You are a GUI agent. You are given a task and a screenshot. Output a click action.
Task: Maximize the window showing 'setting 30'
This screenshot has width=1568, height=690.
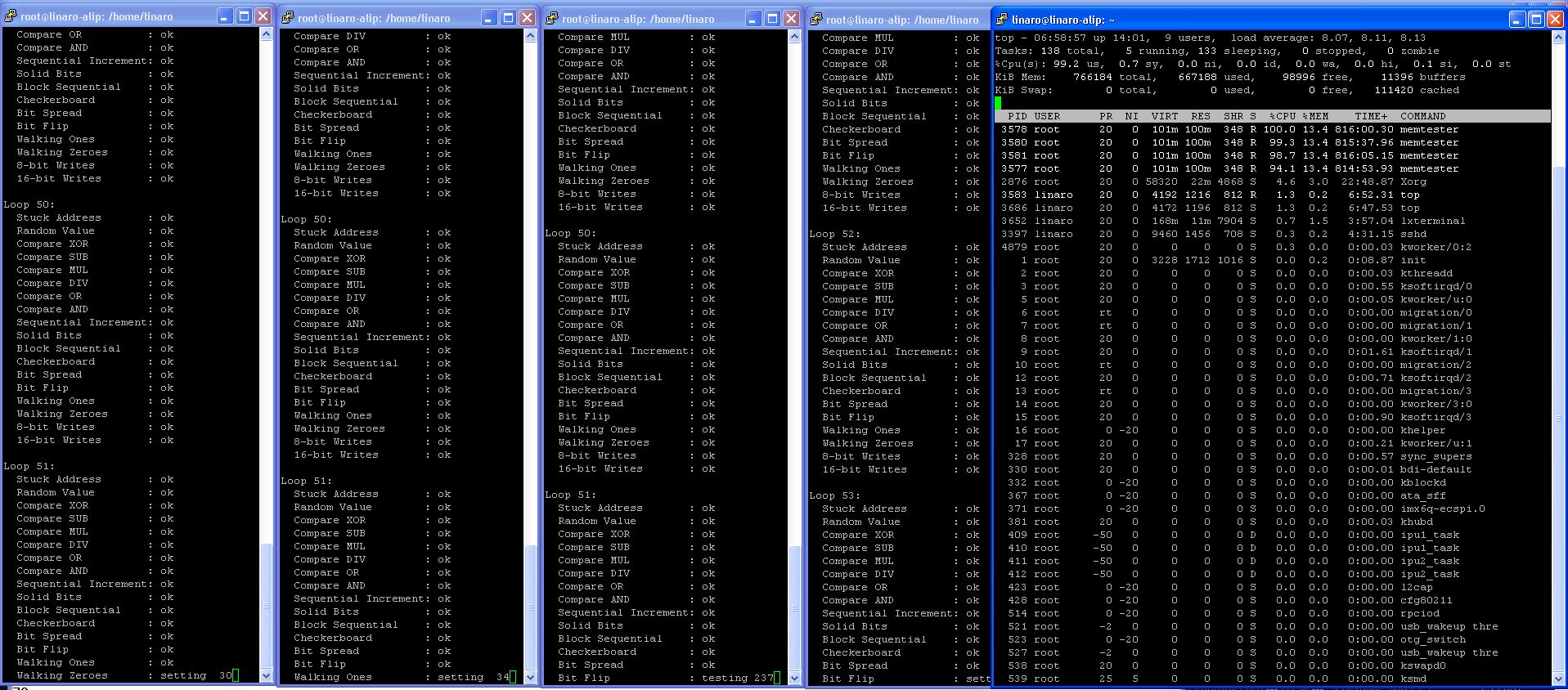click(x=244, y=16)
